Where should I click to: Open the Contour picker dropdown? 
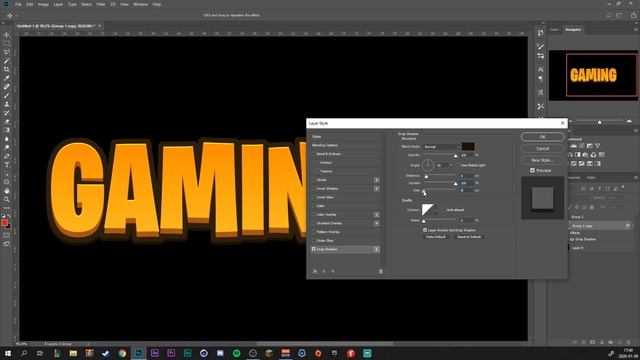pos(436,210)
